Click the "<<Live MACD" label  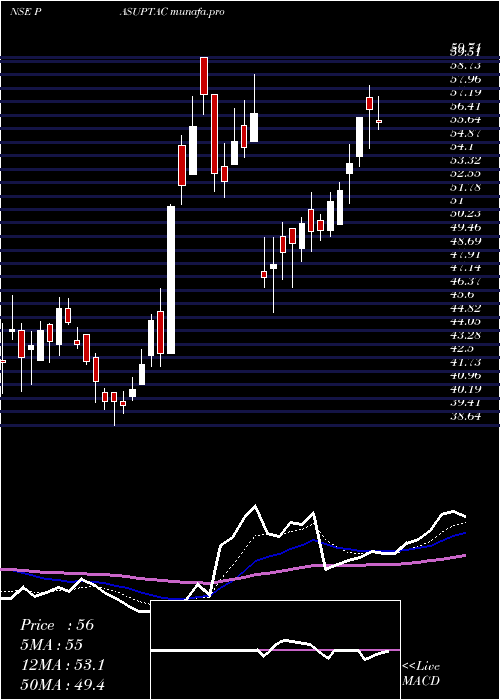[x=421, y=673]
